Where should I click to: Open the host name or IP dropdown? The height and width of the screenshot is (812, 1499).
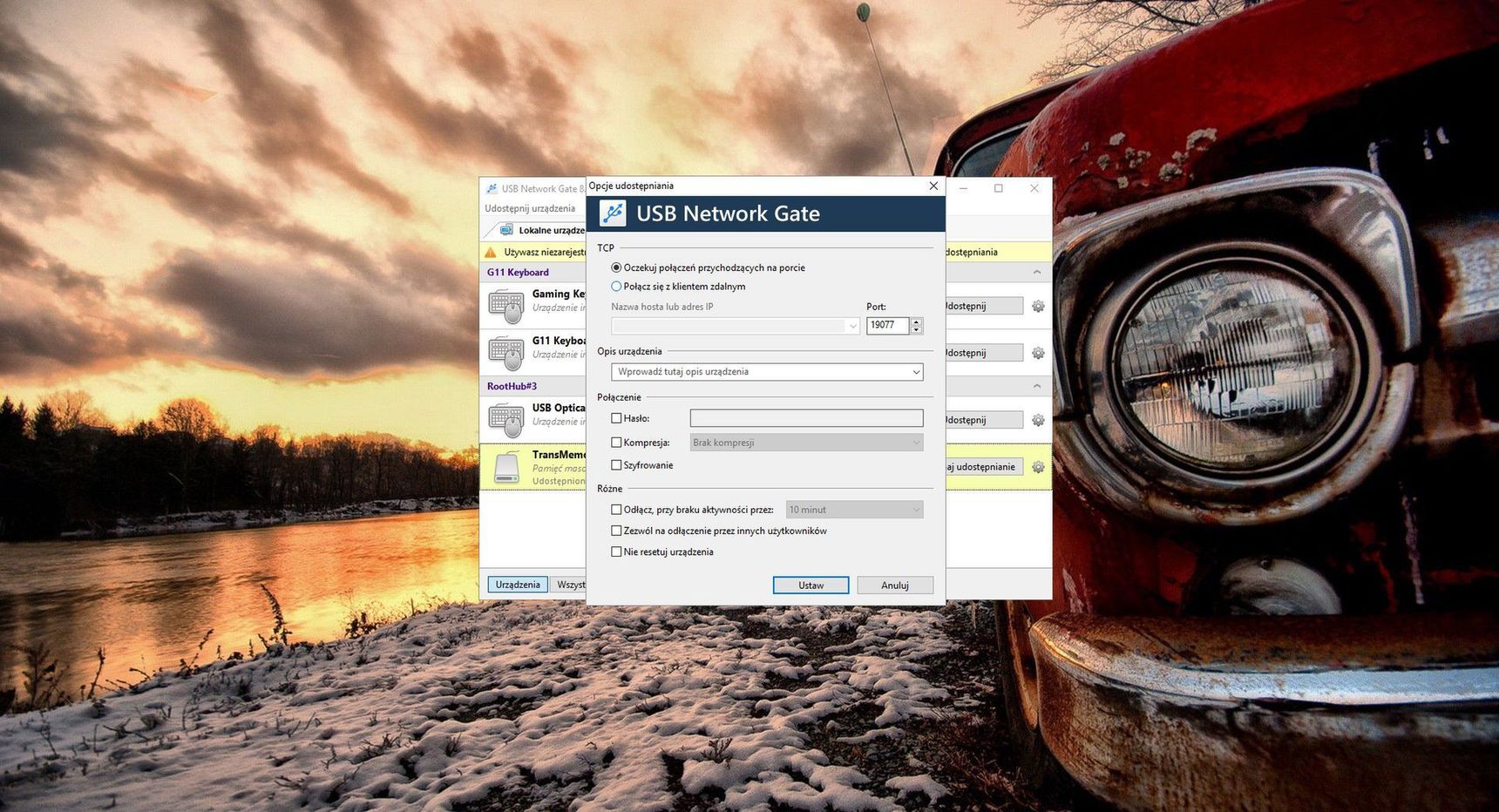click(x=852, y=326)
